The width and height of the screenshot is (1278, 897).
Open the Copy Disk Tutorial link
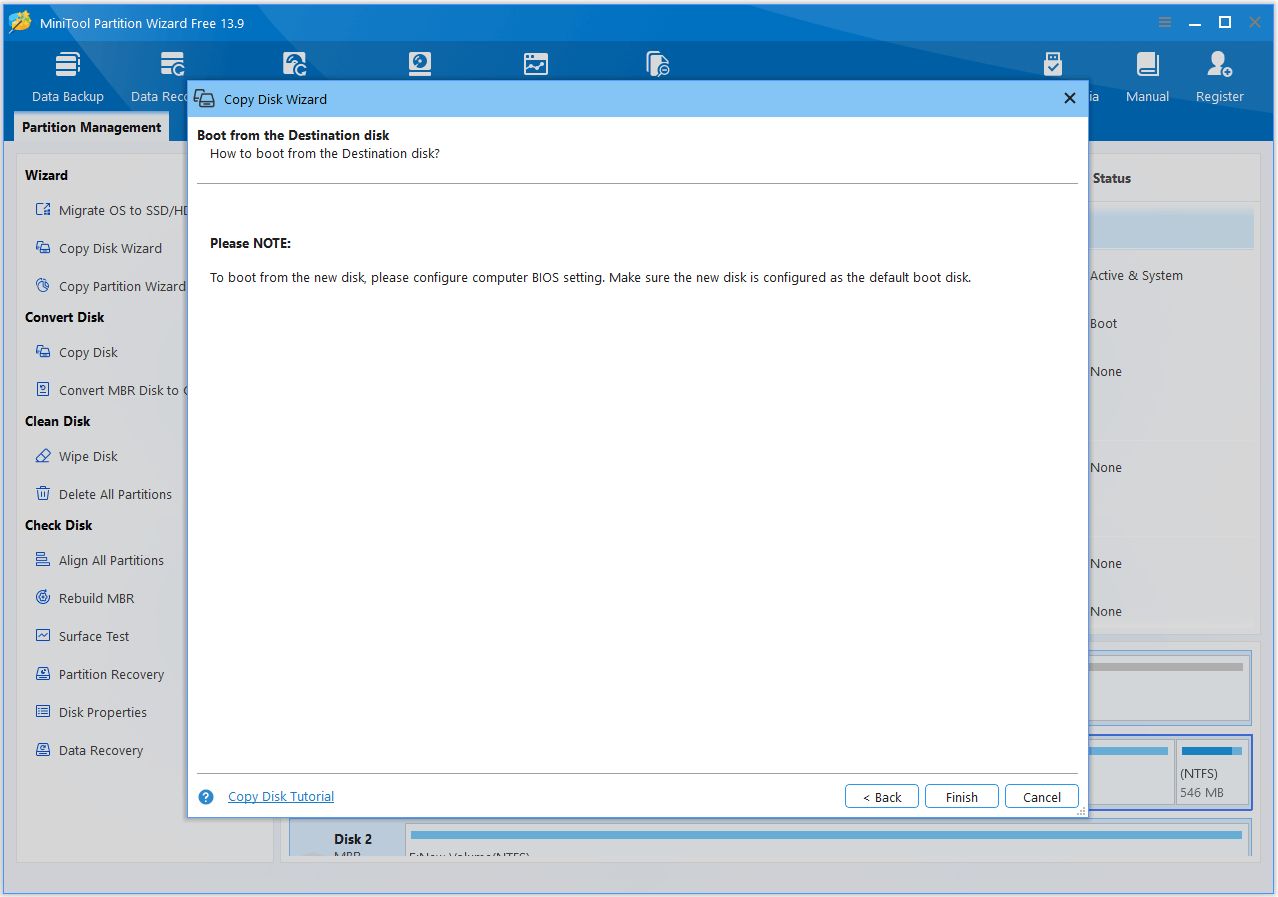(x=281, y=797)
